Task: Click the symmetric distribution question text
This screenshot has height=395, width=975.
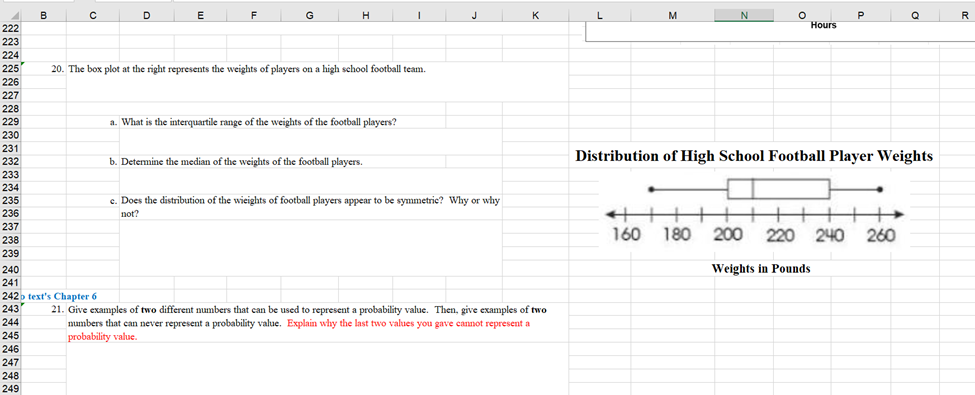Action: [x=310, y=207]
